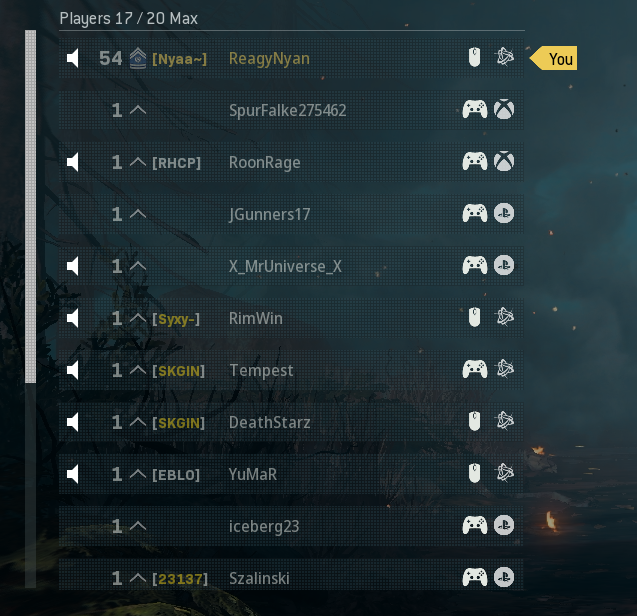Image resolution: width=637 pixels, height=616 pixels.
Task: Click the player list scrollbar thumb
Action: pyautogui.click(x=30, y=206)
